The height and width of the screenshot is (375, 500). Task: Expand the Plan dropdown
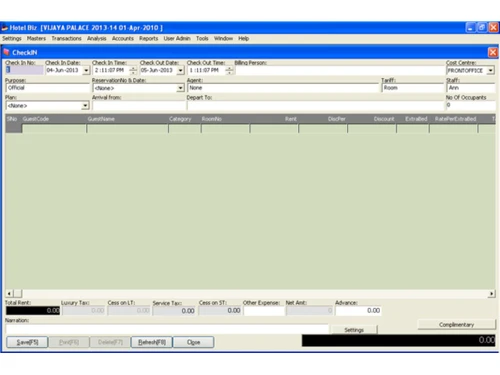85,106
